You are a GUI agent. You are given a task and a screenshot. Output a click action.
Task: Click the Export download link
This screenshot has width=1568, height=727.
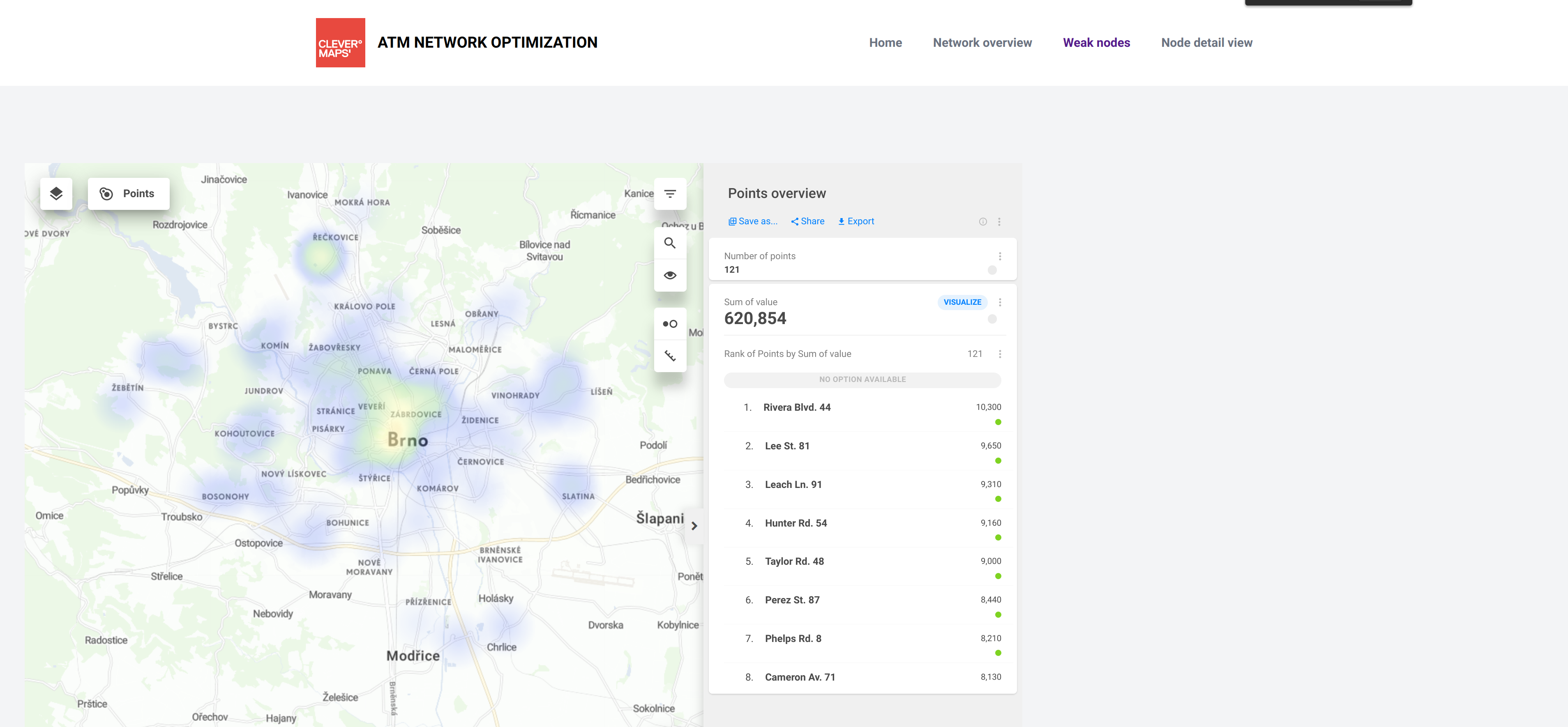pos(856,221)
